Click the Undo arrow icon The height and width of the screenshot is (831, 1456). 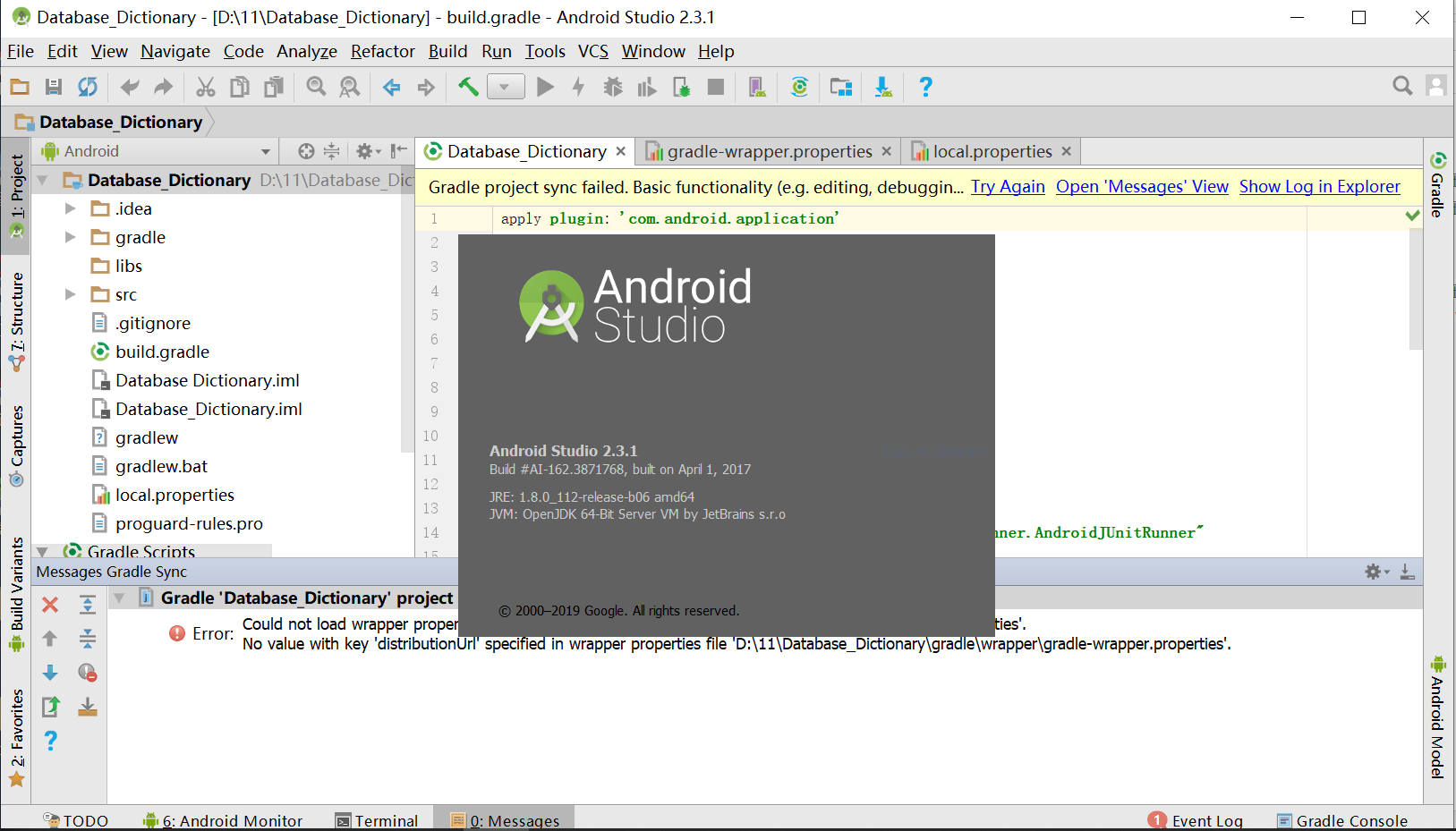click(x=130, y=87)
